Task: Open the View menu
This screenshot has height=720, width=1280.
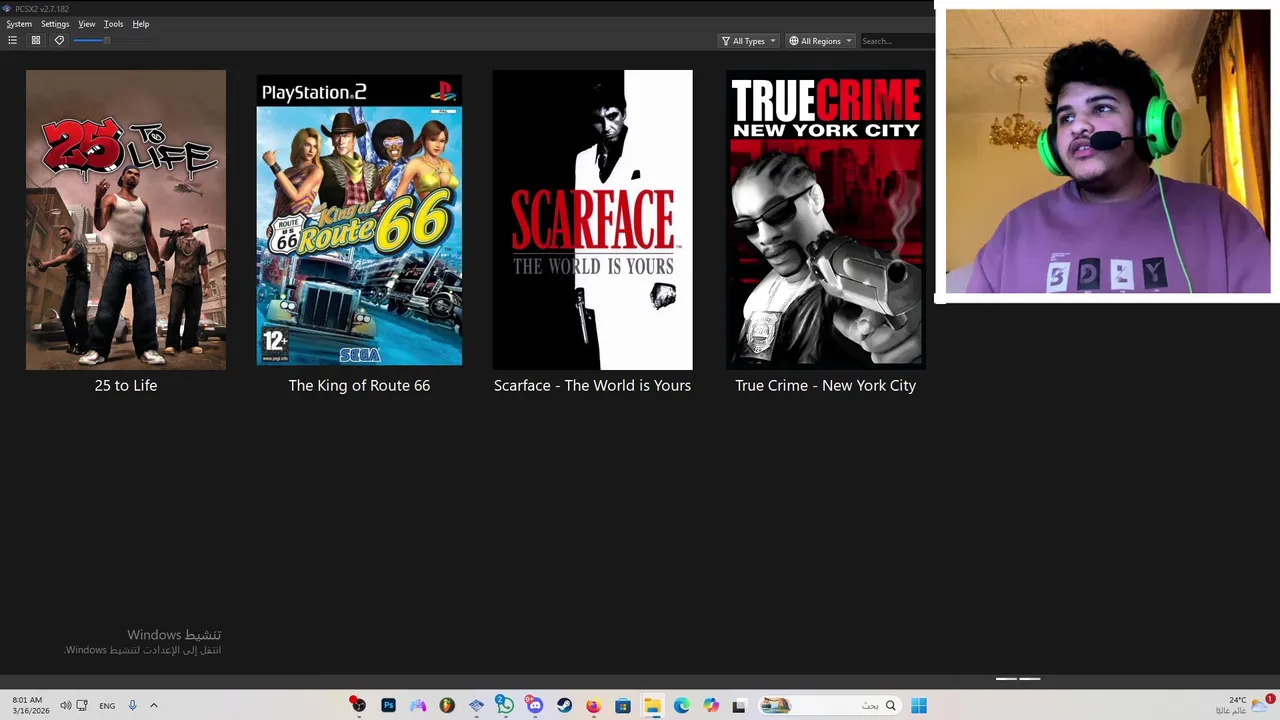Action: [x=87, y=24]
